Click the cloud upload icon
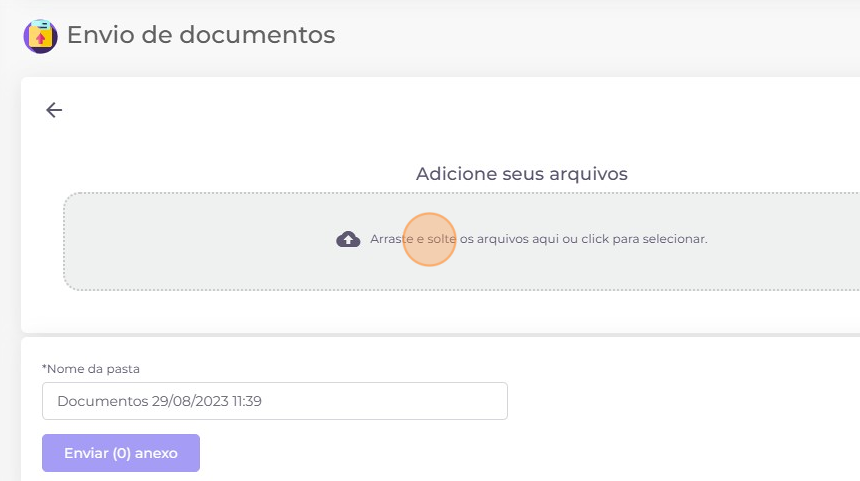This screenshot has width=860, height=481. tap(348, 239)
